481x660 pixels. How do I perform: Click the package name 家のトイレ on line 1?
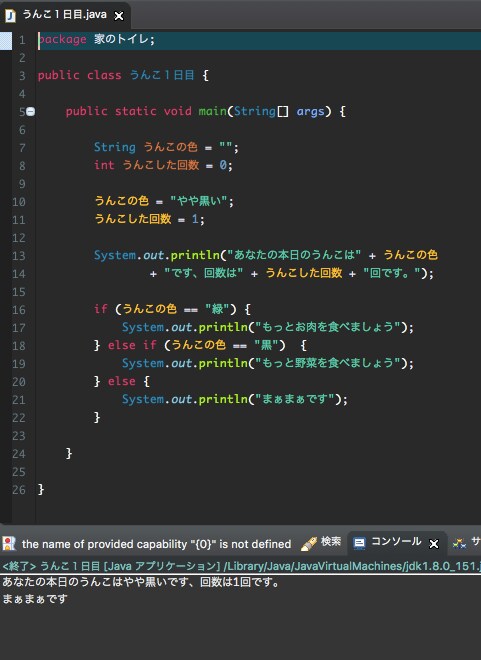pos(121,40)
